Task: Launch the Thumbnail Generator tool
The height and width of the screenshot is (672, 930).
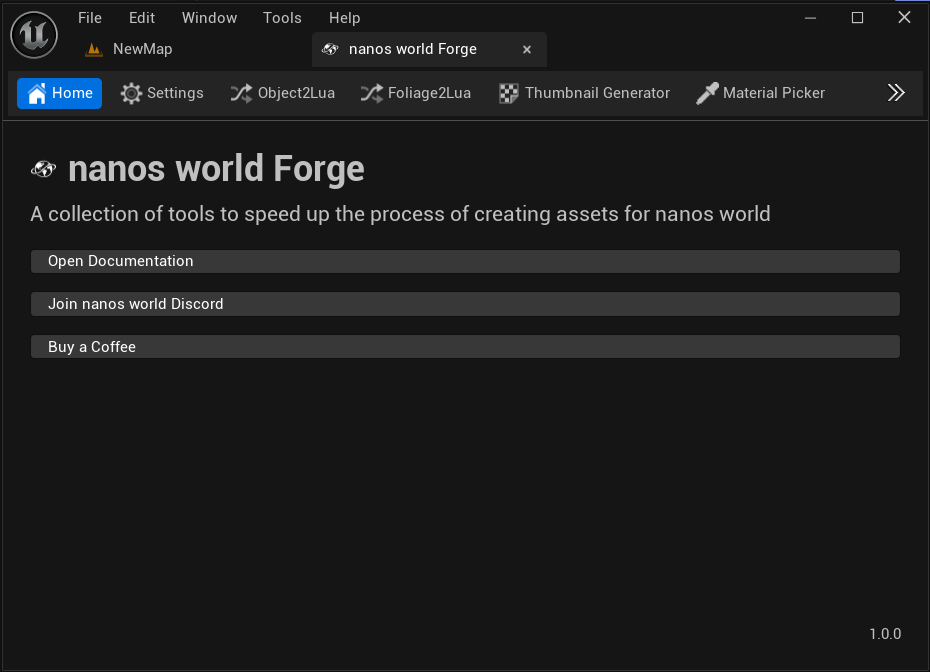Action: tap(584, 93)
